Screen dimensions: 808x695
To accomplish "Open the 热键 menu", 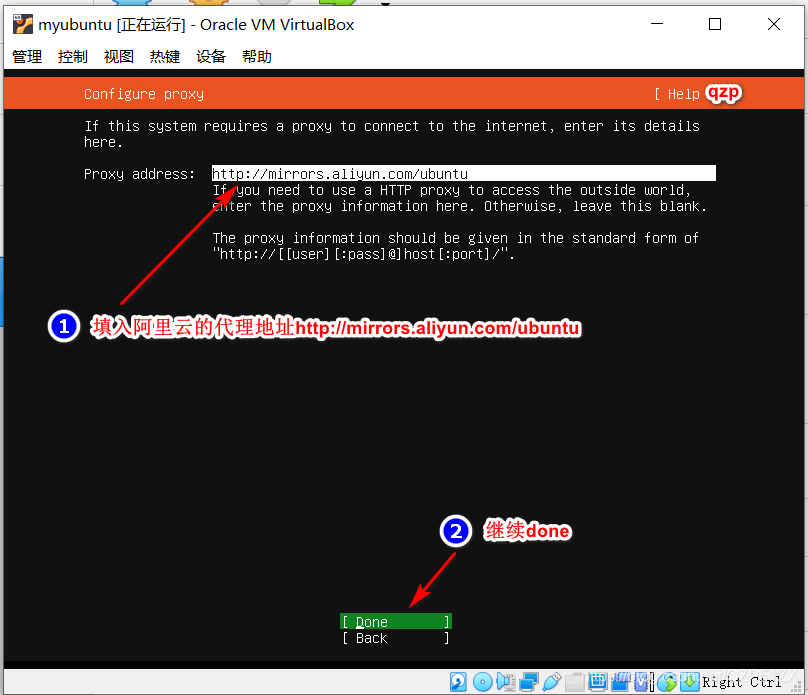I will 165,56.
